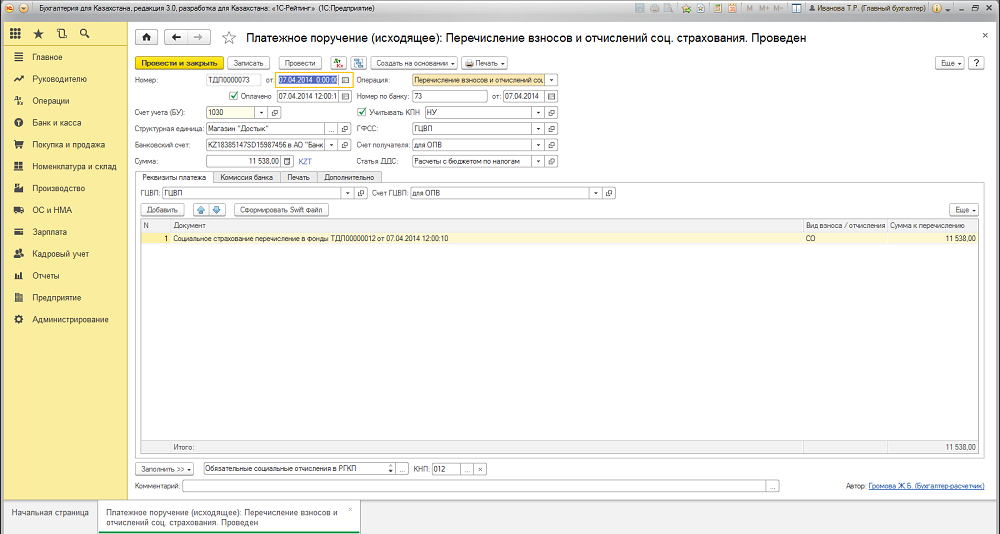
Task: Open search magnifier in sidebar header
Action: click(84, 34)
